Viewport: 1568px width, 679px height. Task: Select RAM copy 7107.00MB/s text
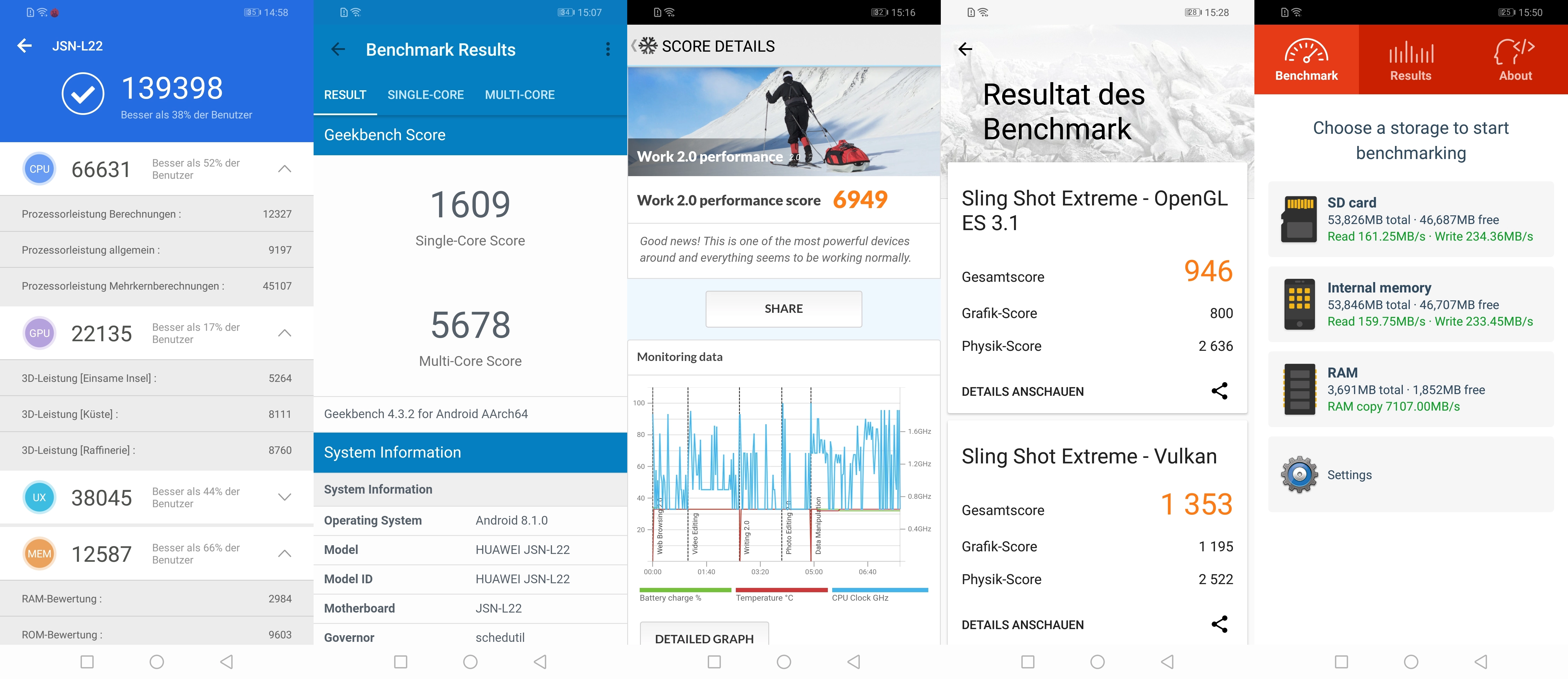click(x=1394, y=407)
